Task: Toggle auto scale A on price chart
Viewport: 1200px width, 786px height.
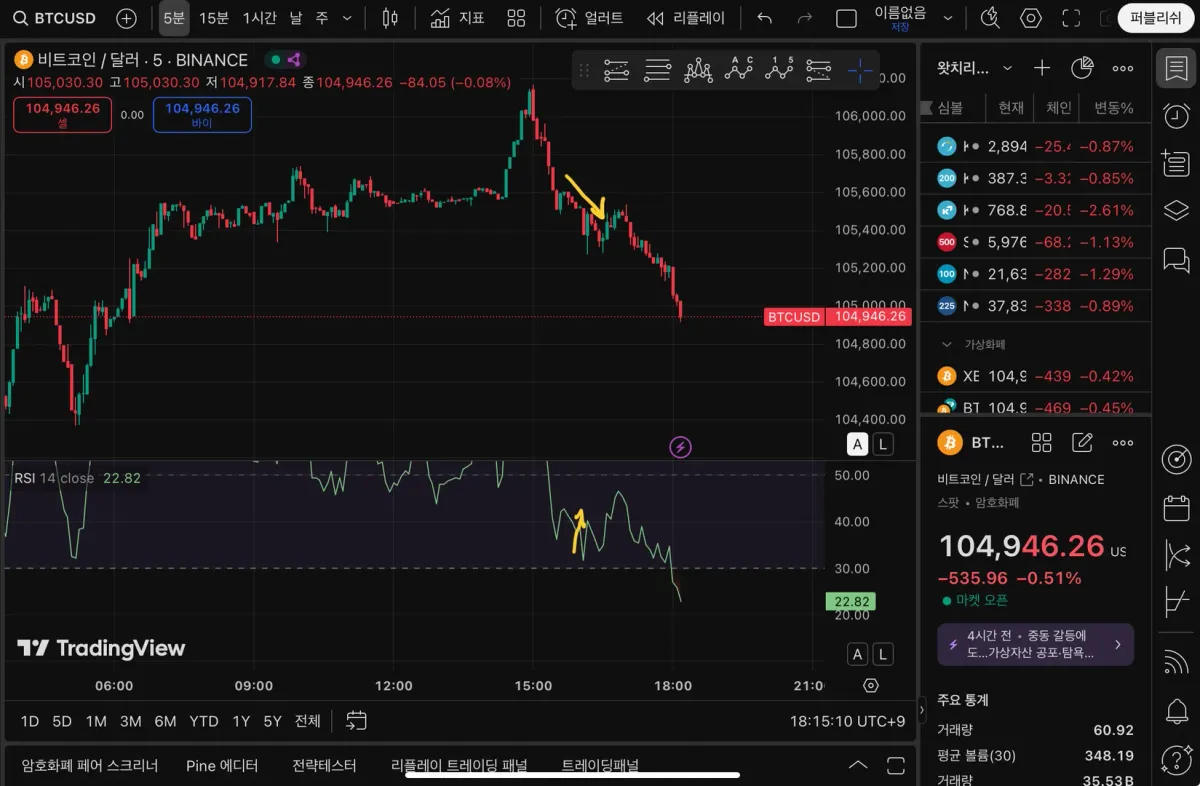Action: pos(857,445)
